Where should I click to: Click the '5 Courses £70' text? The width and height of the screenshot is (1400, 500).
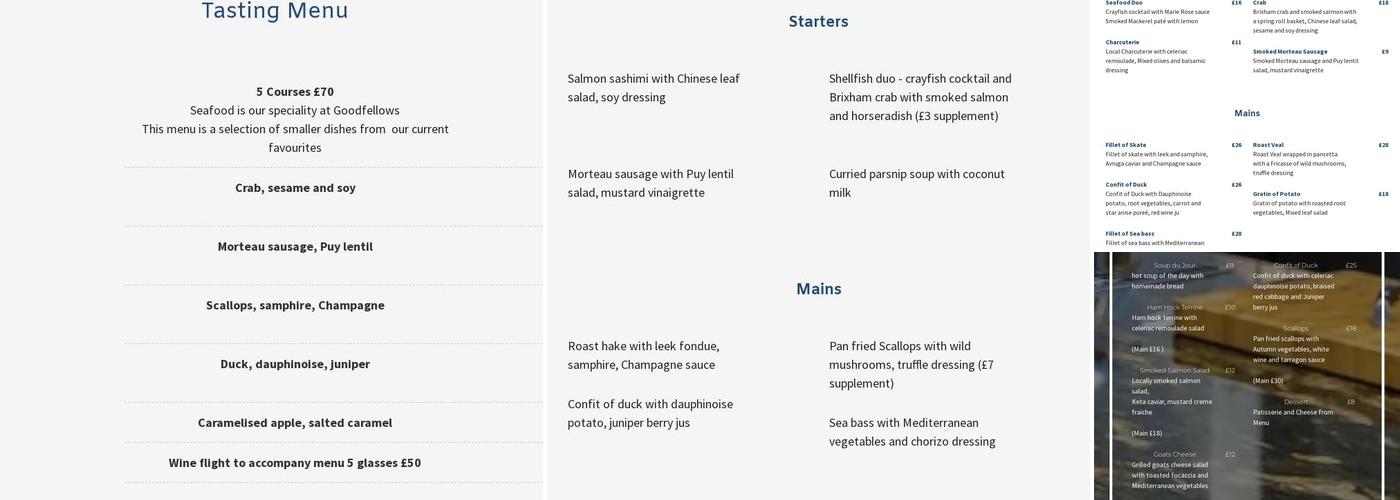click(x=295, y=91)
